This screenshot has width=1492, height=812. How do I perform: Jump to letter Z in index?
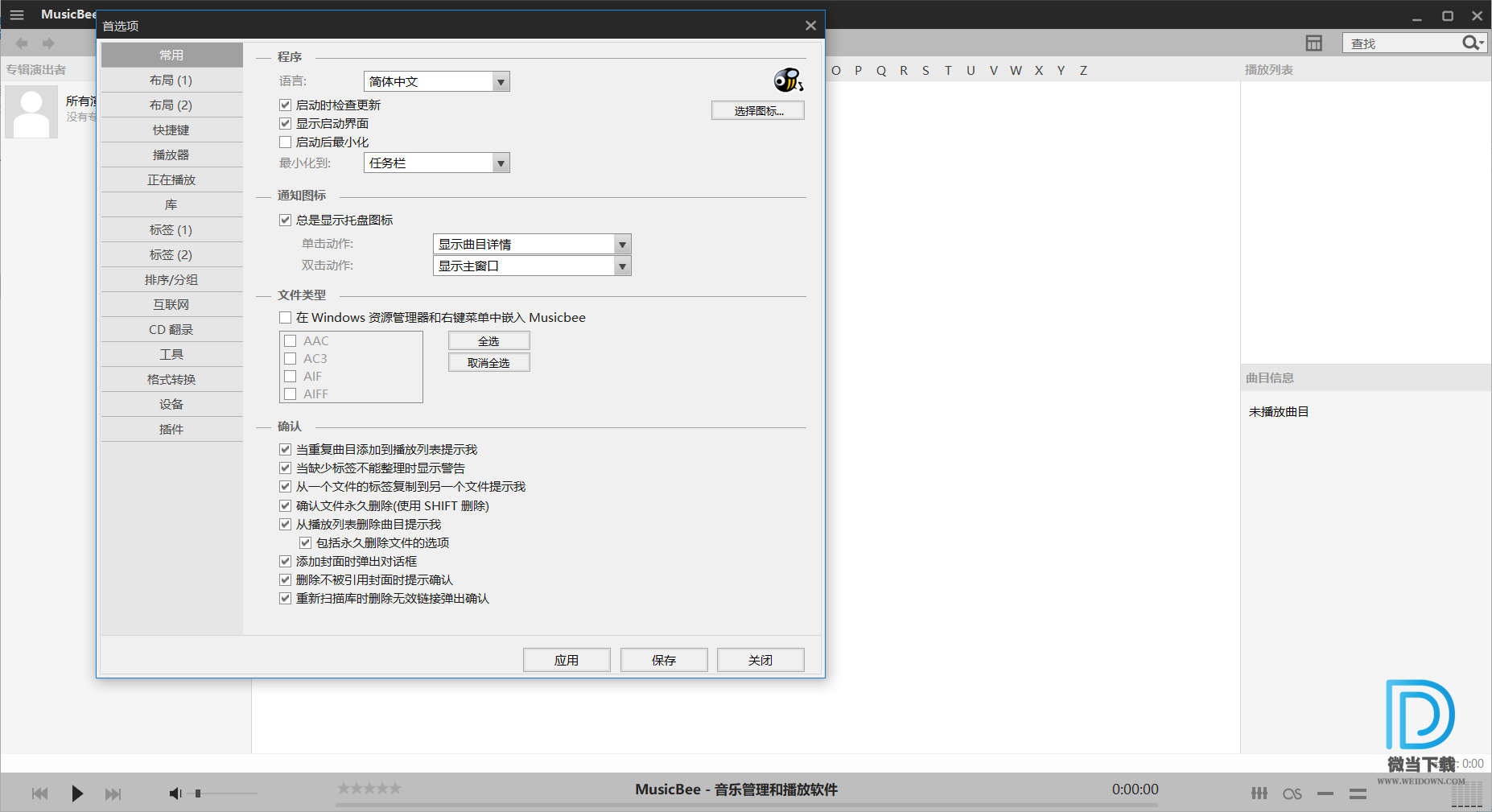coord(1083,71)
